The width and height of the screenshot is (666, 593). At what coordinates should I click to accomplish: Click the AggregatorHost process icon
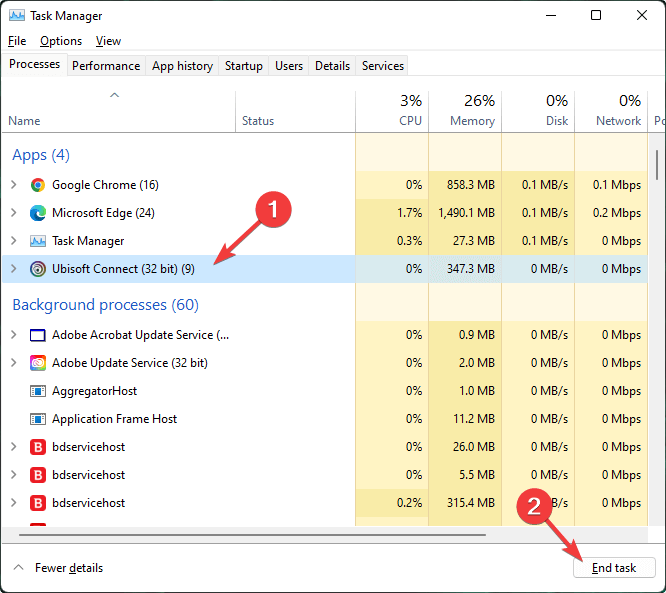(x=38, y=391)
